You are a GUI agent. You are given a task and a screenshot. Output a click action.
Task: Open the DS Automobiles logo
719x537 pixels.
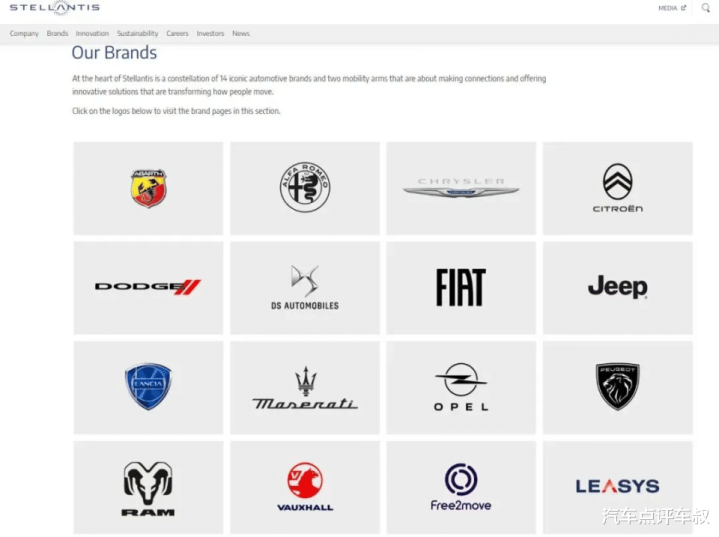[x=305, y=288]
